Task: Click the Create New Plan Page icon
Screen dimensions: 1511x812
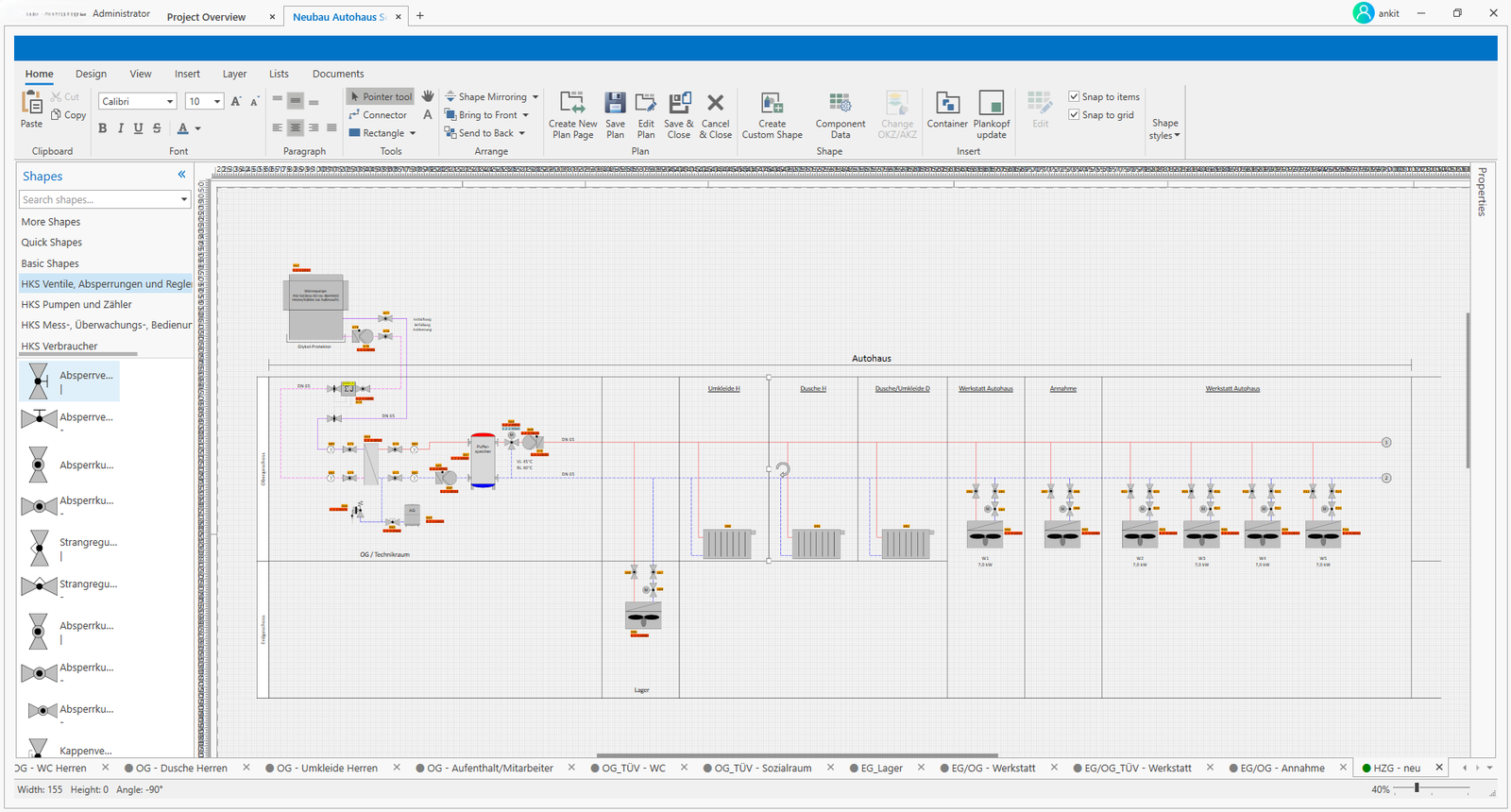Action: 572,104
